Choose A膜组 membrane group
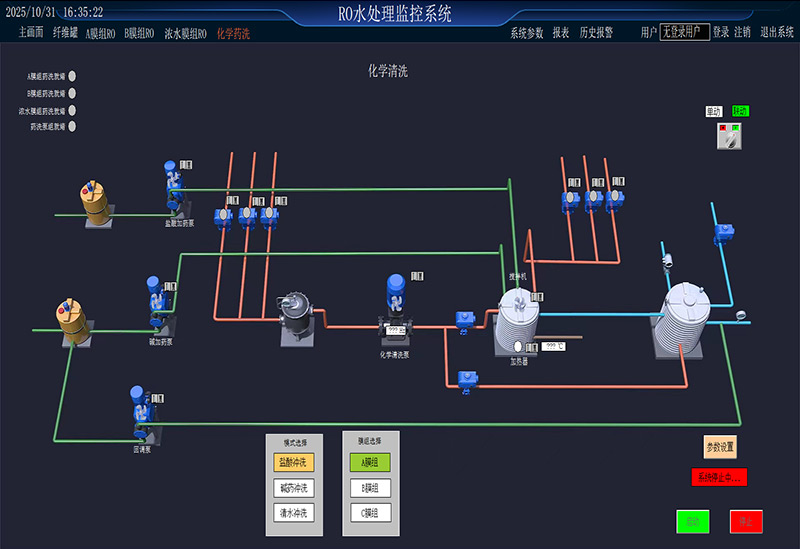The image size is (800, 549). pos(370,462)
